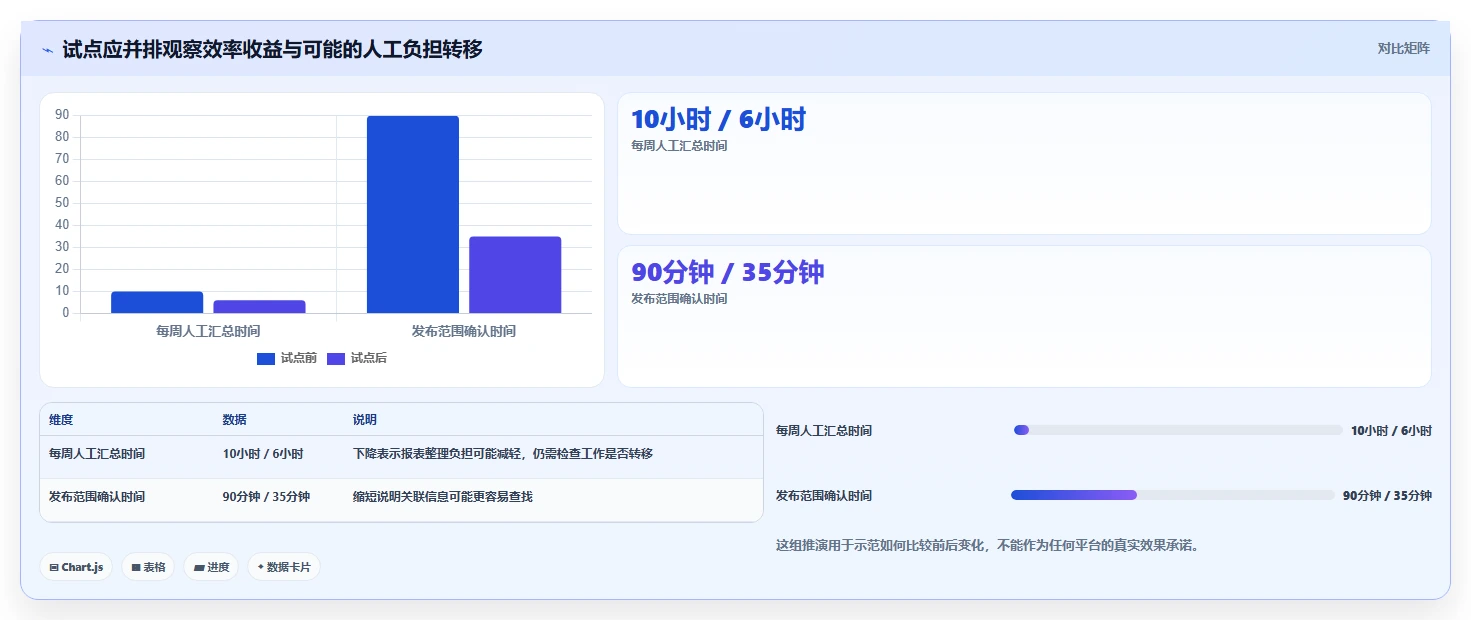The height and width of the screenshot is (620, 1471).
Task: Click the tall 试点前 bar for 发布范围确认时间
Action: pos(413,215)
